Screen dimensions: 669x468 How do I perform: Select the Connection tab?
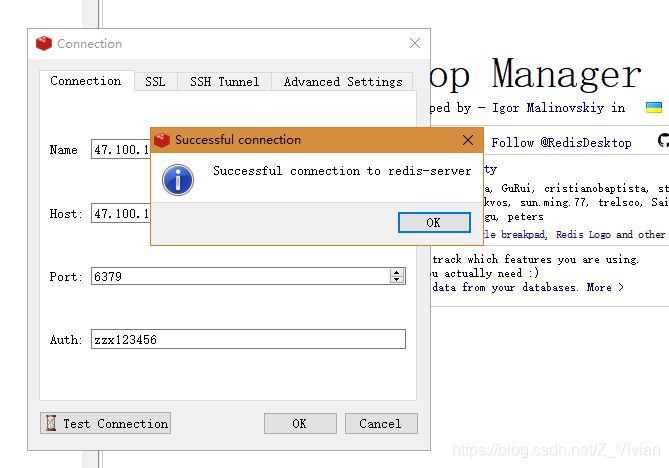86,81
